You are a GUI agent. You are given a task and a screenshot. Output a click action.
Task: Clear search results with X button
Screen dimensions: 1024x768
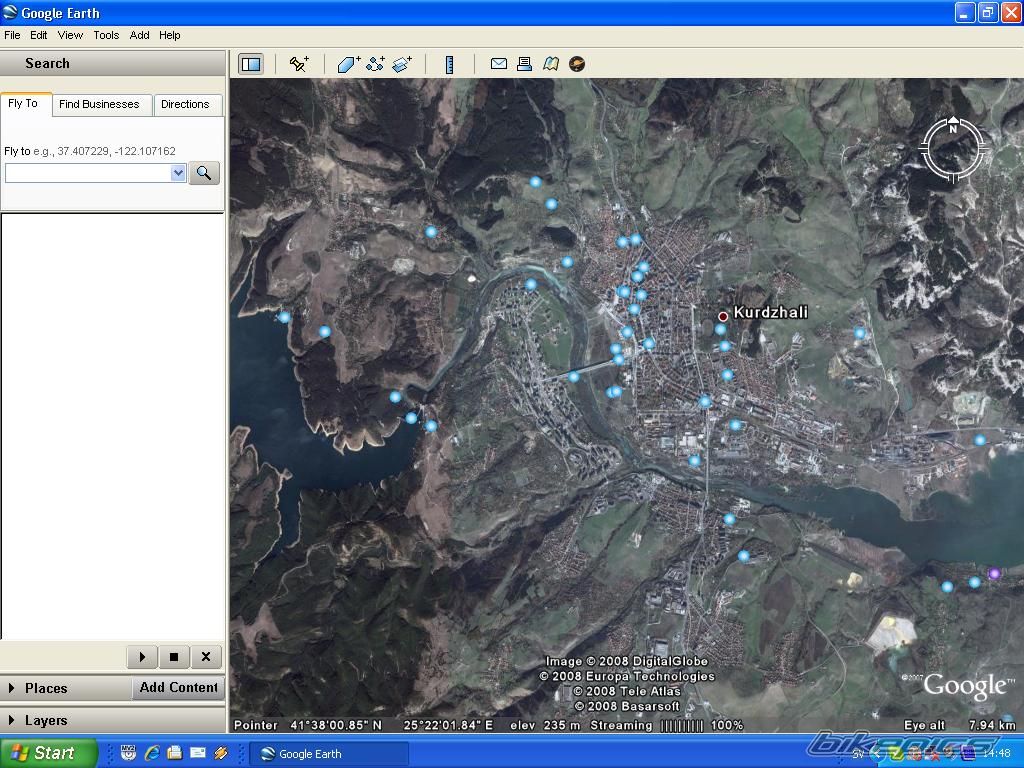pyautogui.click(x=206, y=657)
